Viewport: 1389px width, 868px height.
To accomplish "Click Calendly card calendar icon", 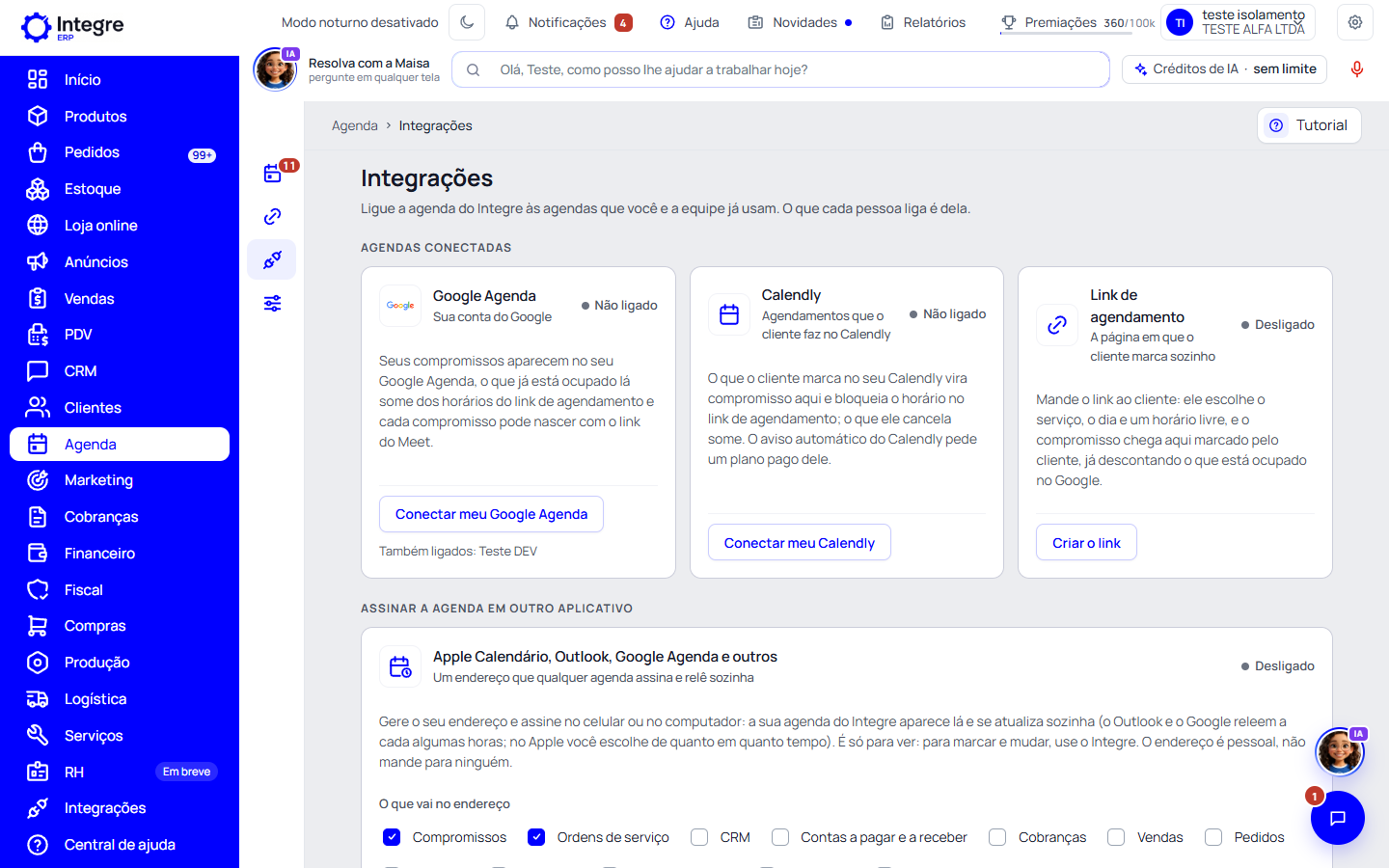I will click(729, 314).
